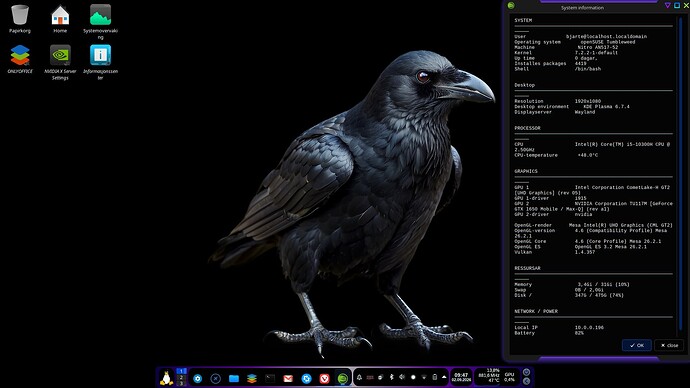Open the notifications bell in system tray

[359, 377]
